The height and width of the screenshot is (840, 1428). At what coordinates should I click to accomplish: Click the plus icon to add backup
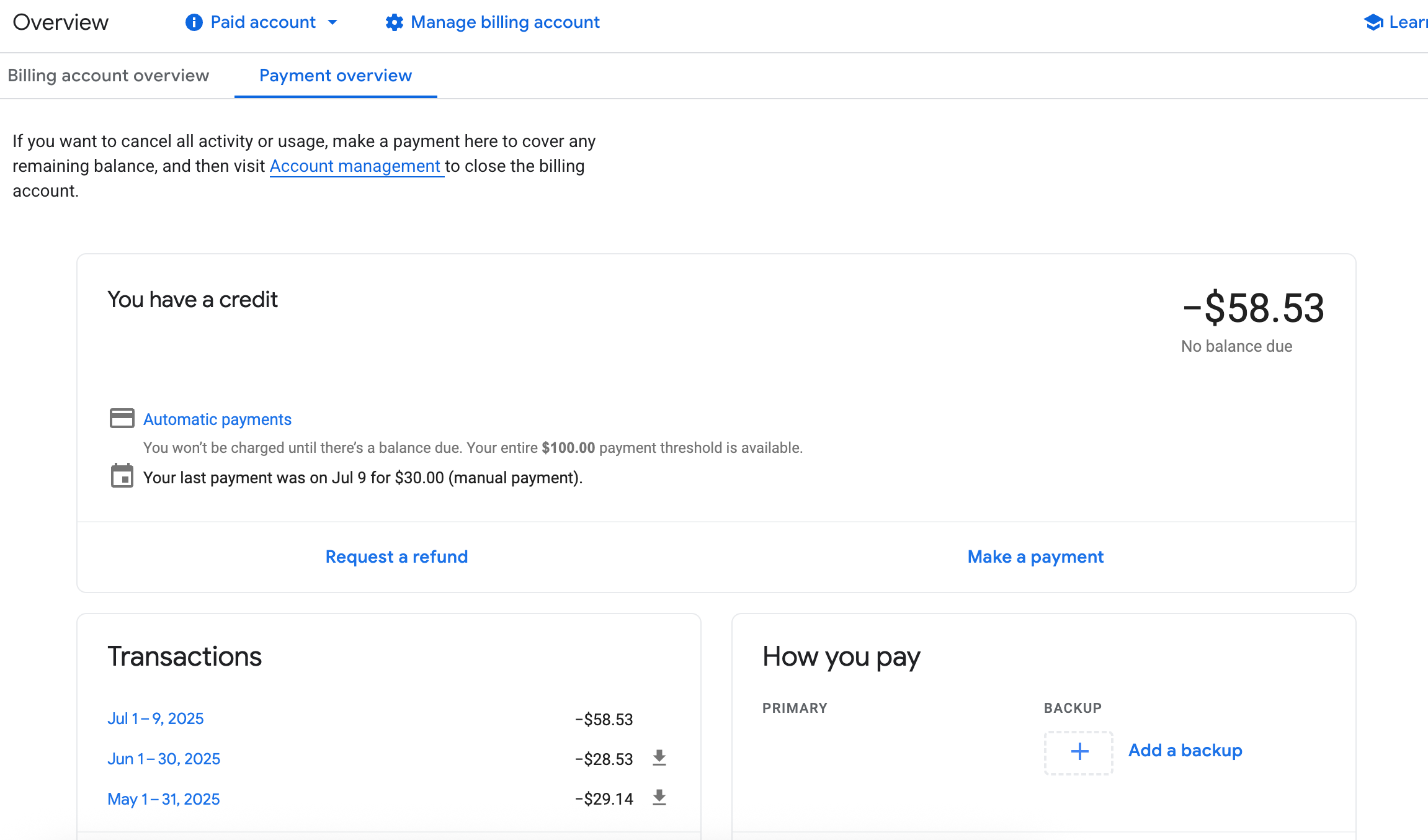1079,752
